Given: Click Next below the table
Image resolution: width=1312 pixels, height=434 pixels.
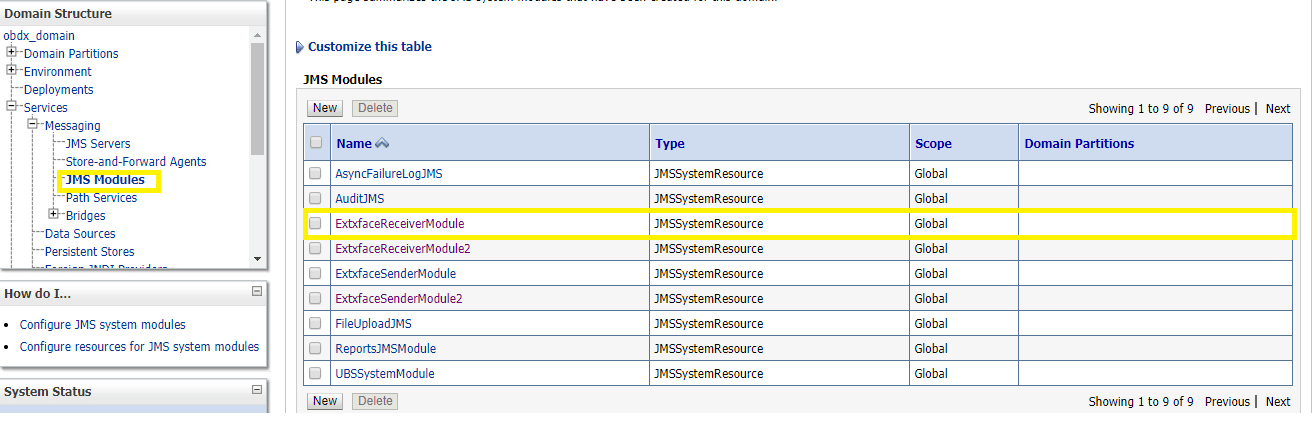Looking at the screenshot, I should pyautogui.click(x=1278, y=402).
